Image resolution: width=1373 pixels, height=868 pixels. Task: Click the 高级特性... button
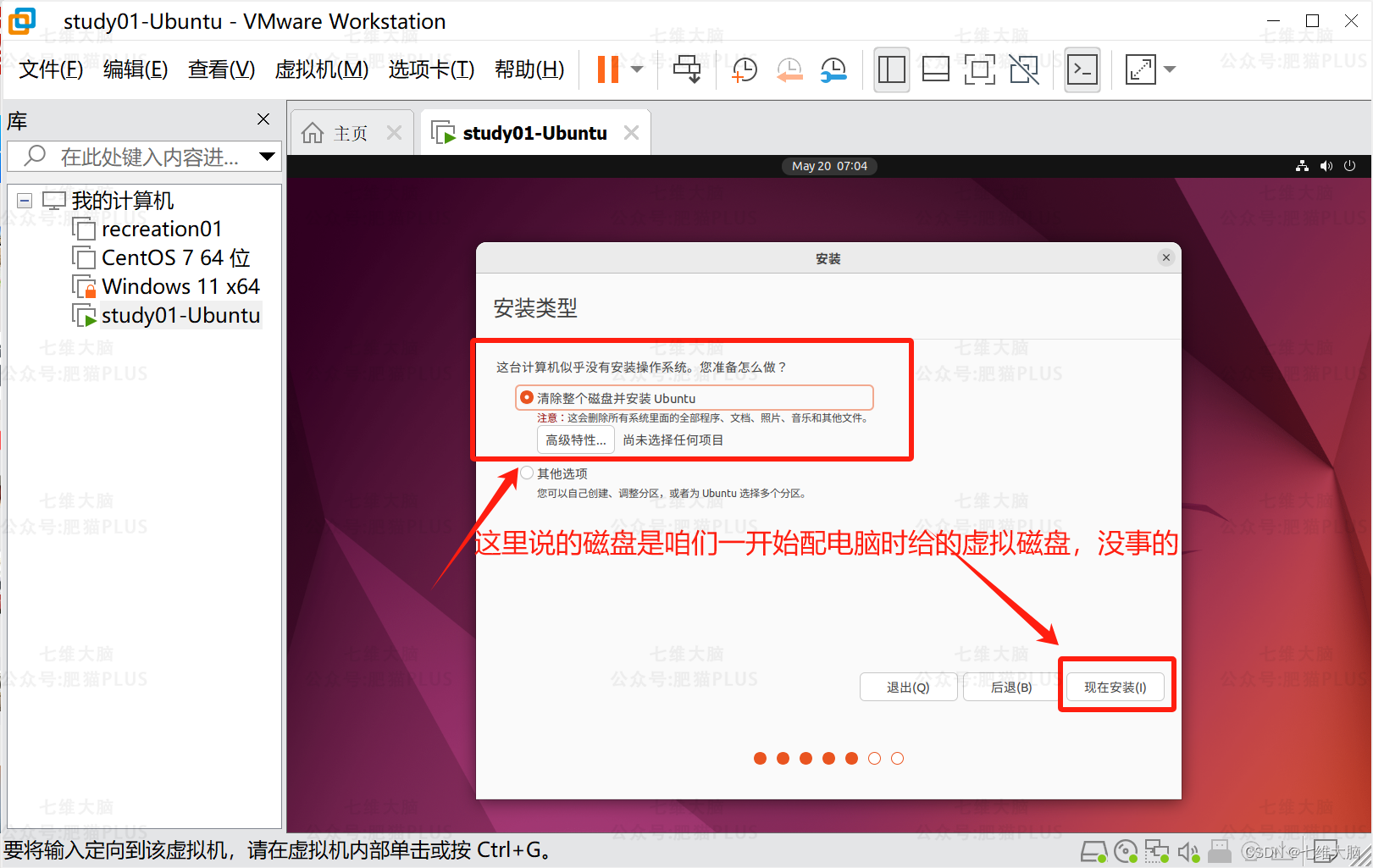576,440
